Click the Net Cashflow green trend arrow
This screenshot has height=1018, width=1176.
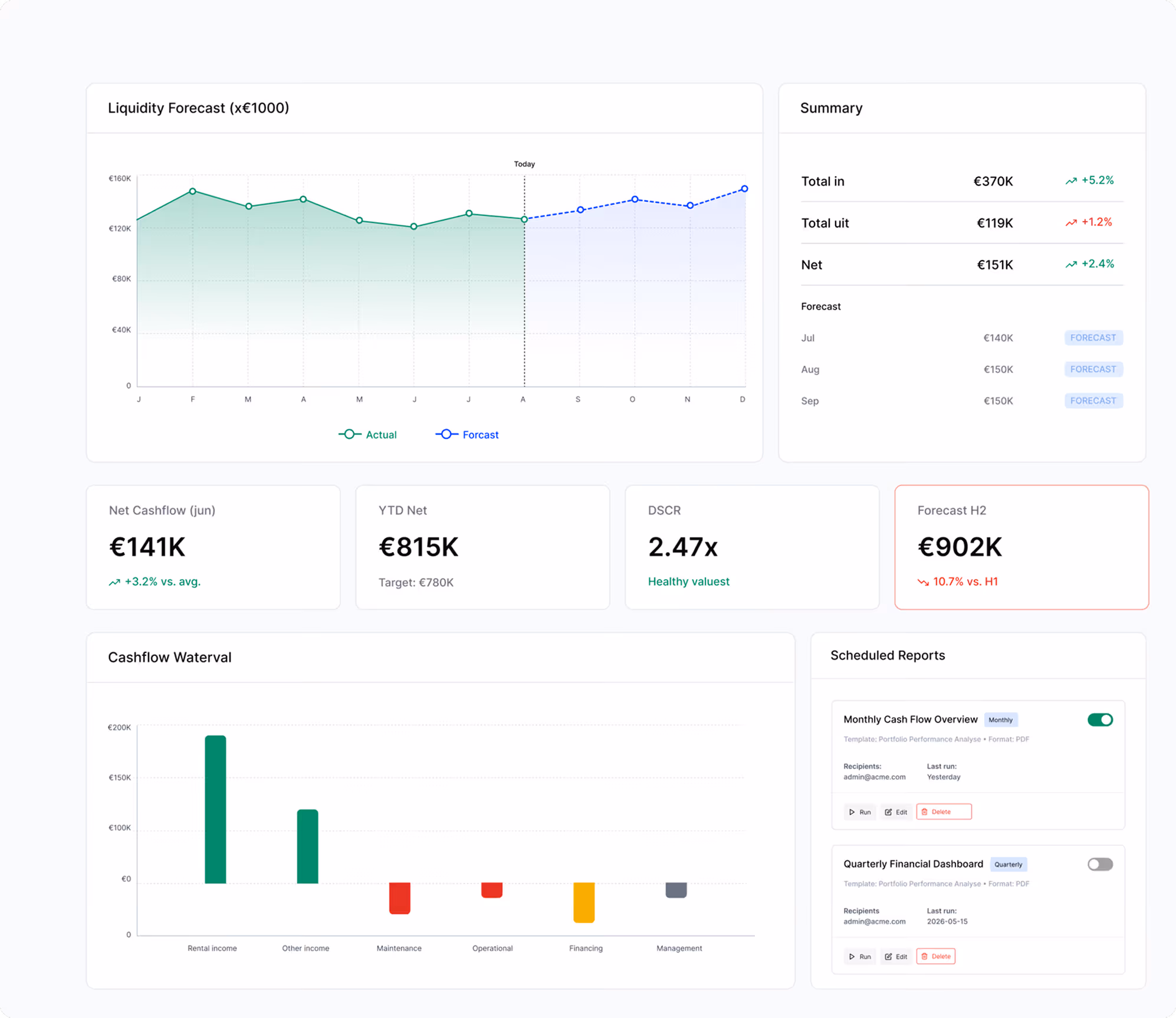tap(114, 582)
